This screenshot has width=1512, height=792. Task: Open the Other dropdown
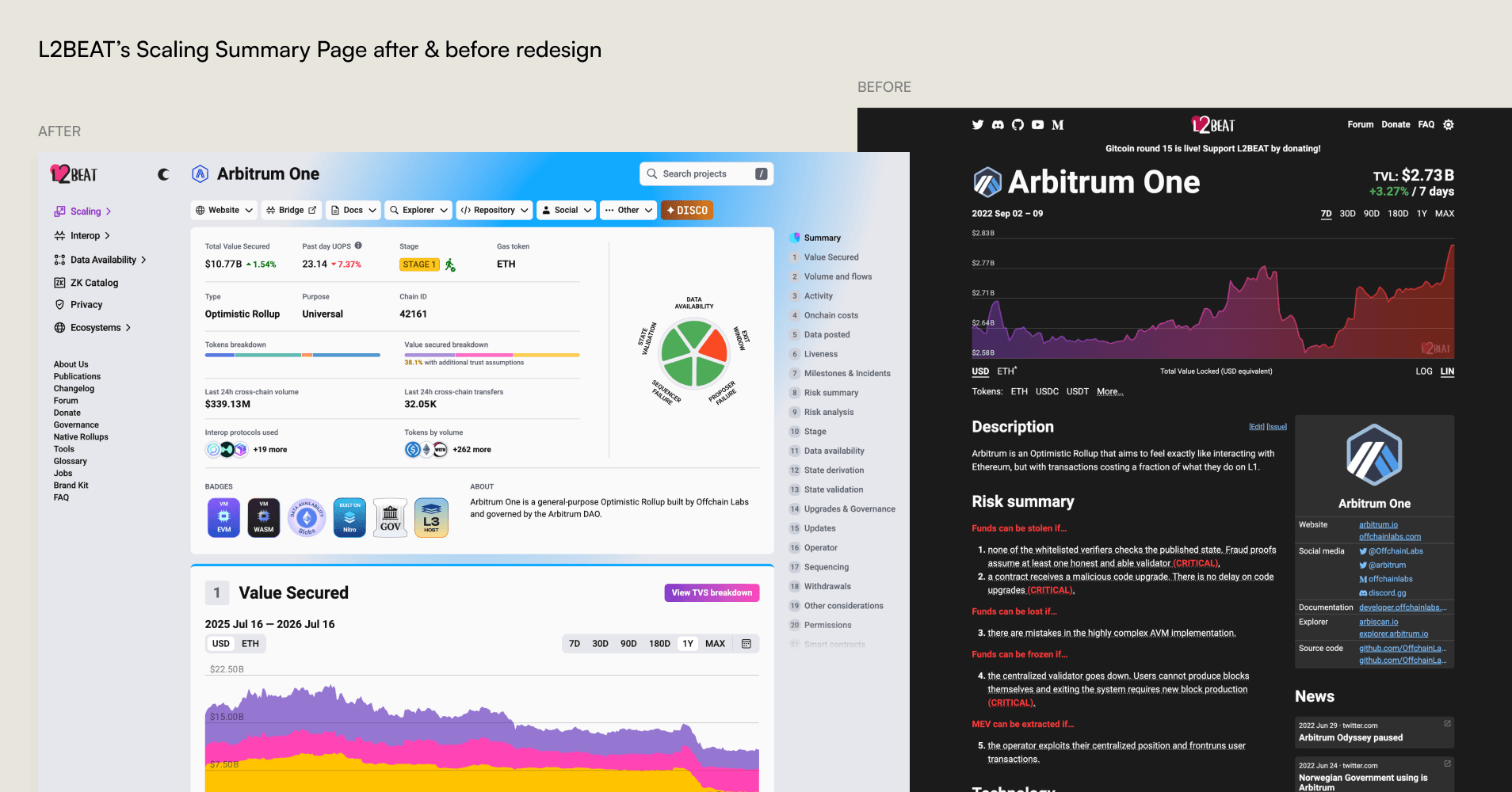coord(628,210)
